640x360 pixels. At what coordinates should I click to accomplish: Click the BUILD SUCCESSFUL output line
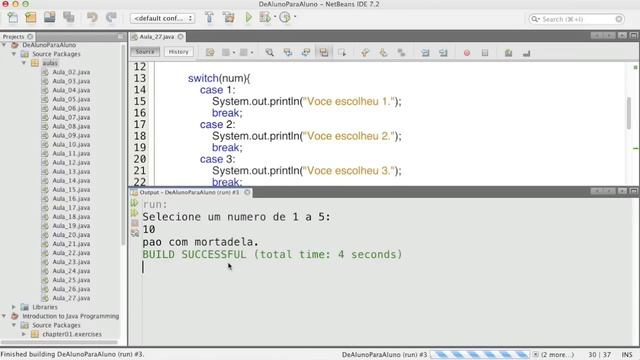point(272,254)
